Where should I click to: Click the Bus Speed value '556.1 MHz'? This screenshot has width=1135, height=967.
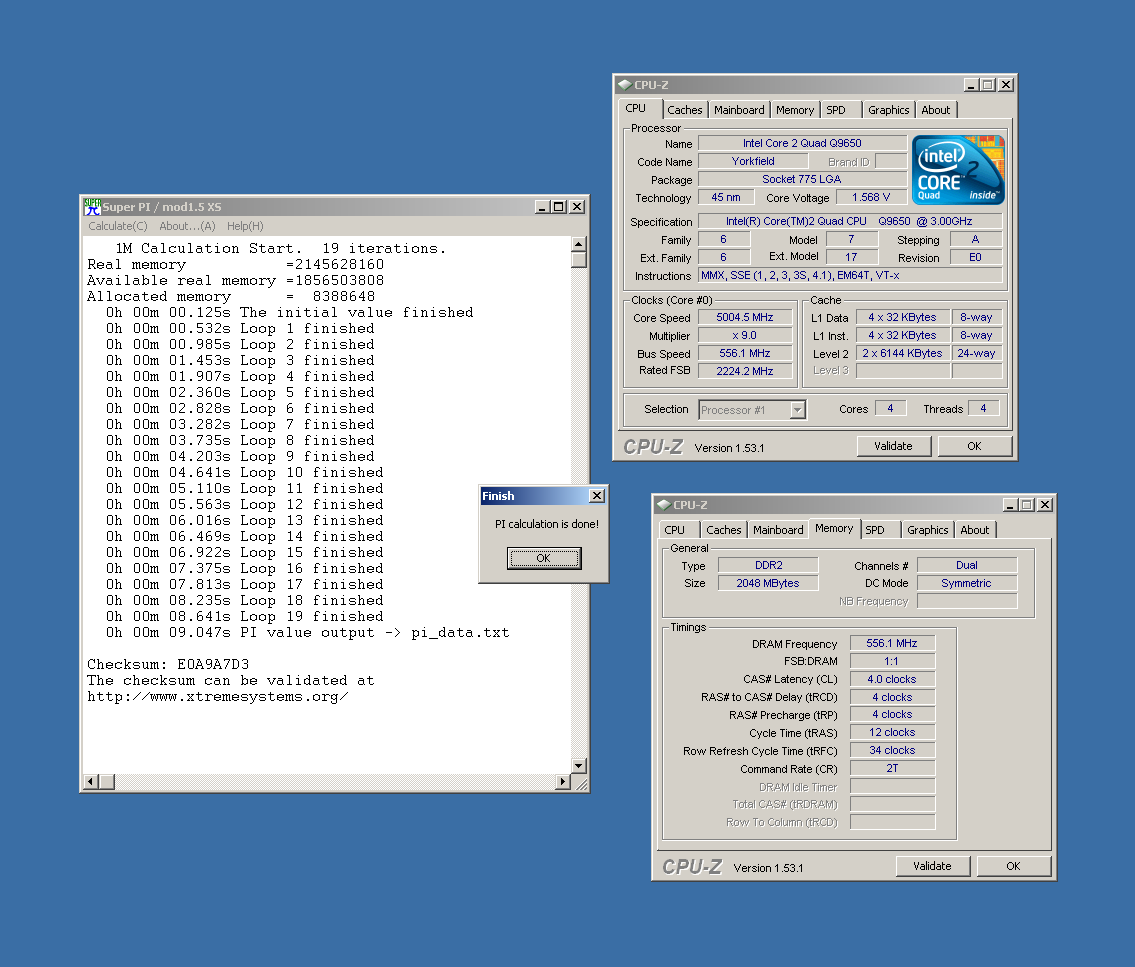(x=745, y=353)
